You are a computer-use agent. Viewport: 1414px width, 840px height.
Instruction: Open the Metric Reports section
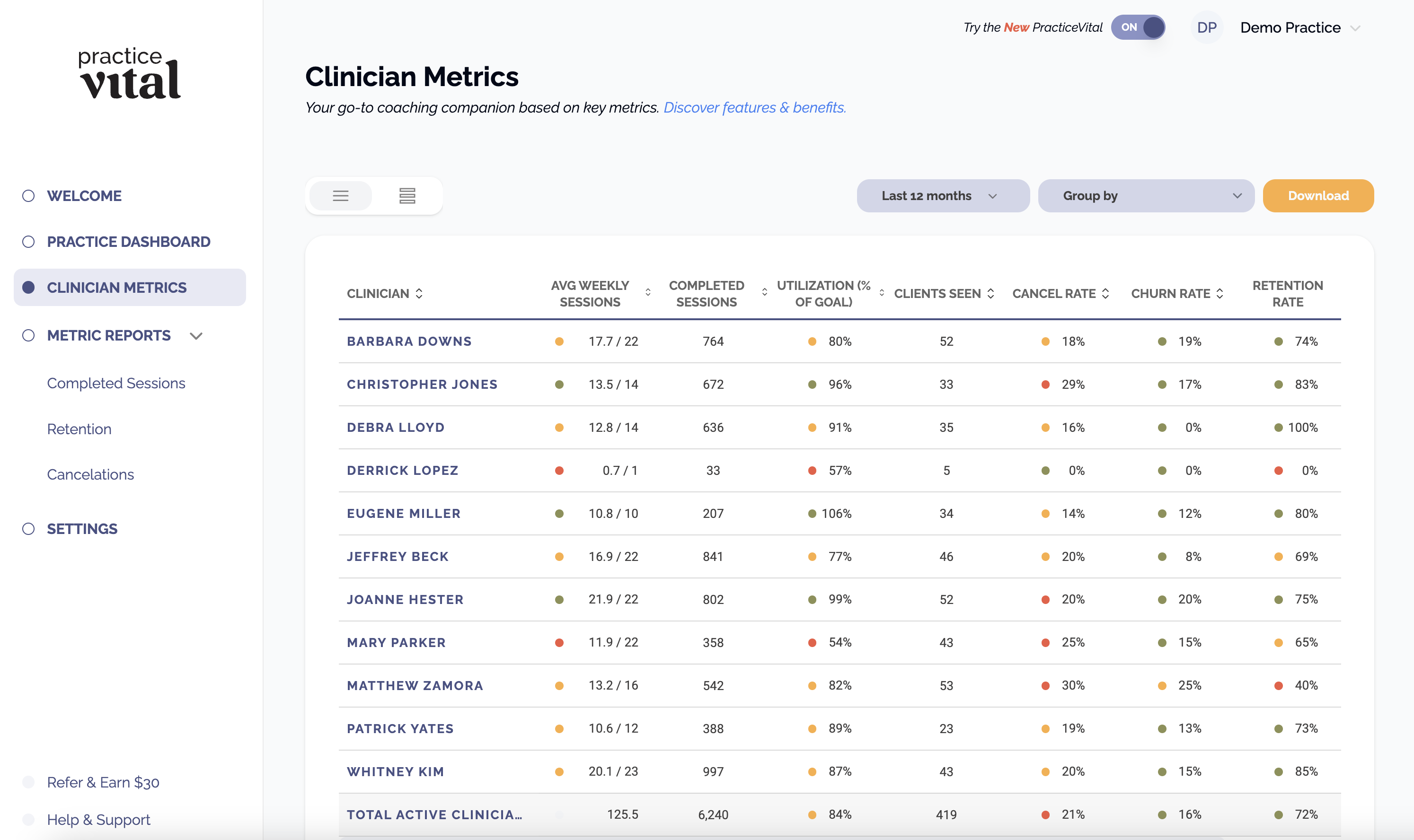pos(109,336)
